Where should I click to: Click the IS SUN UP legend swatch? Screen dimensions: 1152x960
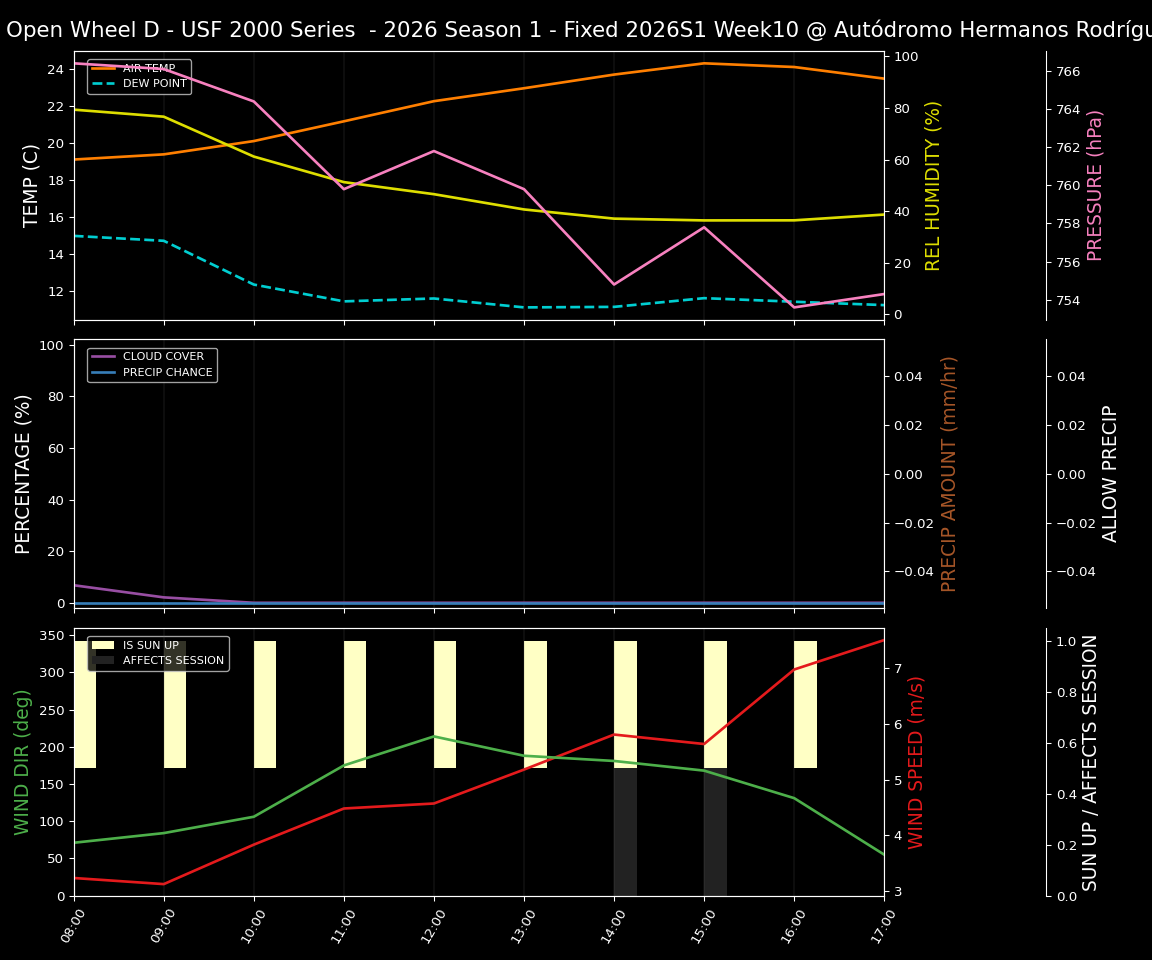(x=101, y=645)
